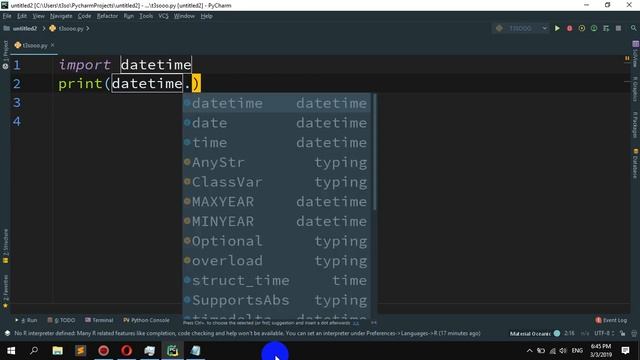Image resolution: width=640 pixels, height=360 pixels.
Task: Open the Terminal tool window
Action: (x=99, y=320)
